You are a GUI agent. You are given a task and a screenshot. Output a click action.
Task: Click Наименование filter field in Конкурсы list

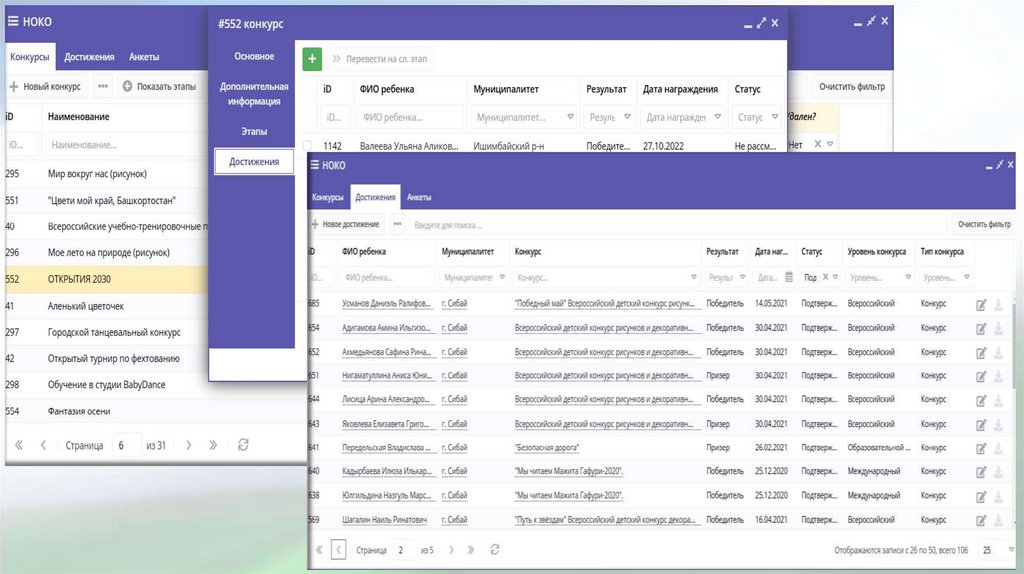pyautogui.click(x=127, y=145)
